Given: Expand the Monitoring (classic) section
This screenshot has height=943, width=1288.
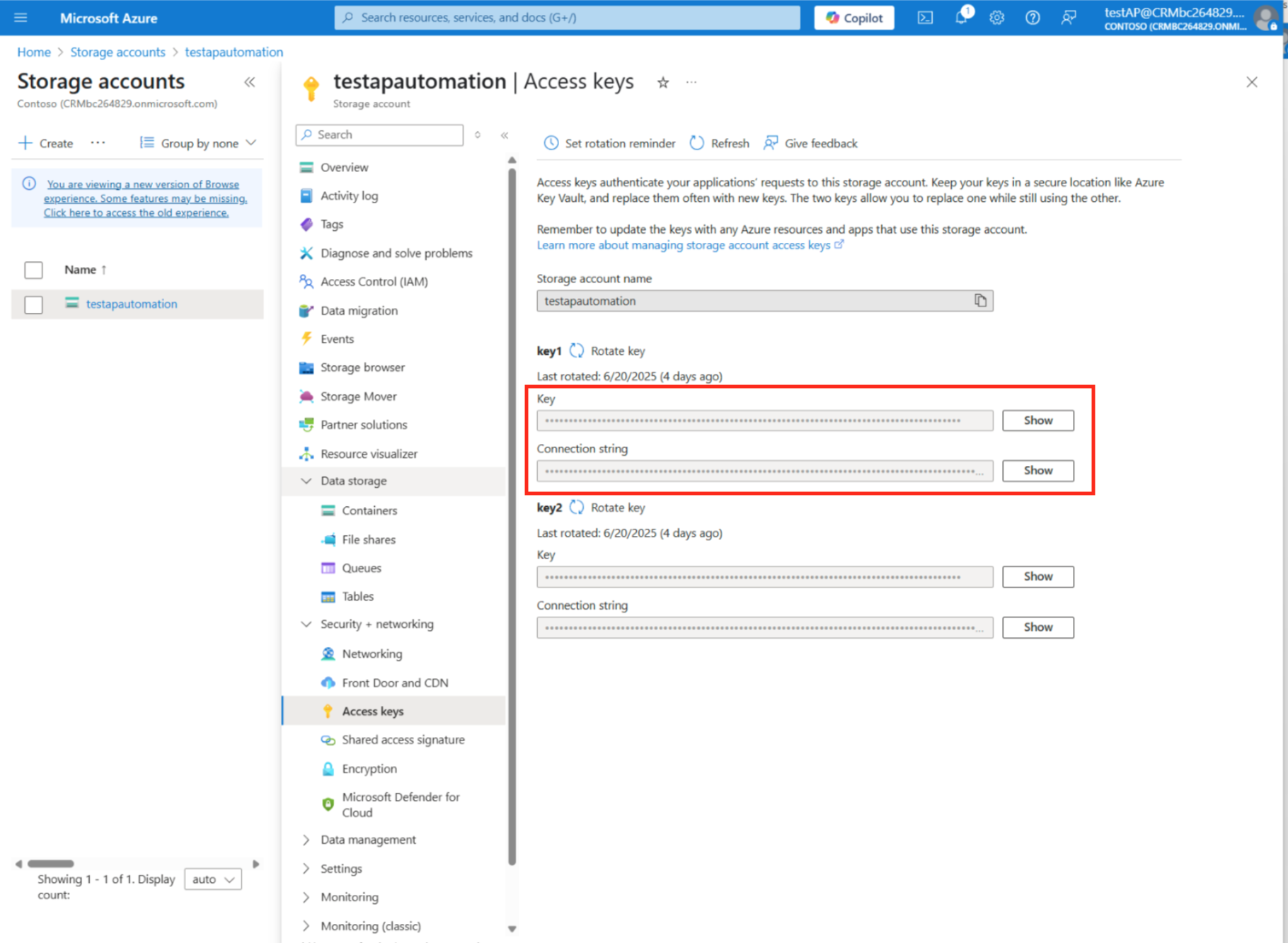Looking at the screenshot, I should pos(306,926).
